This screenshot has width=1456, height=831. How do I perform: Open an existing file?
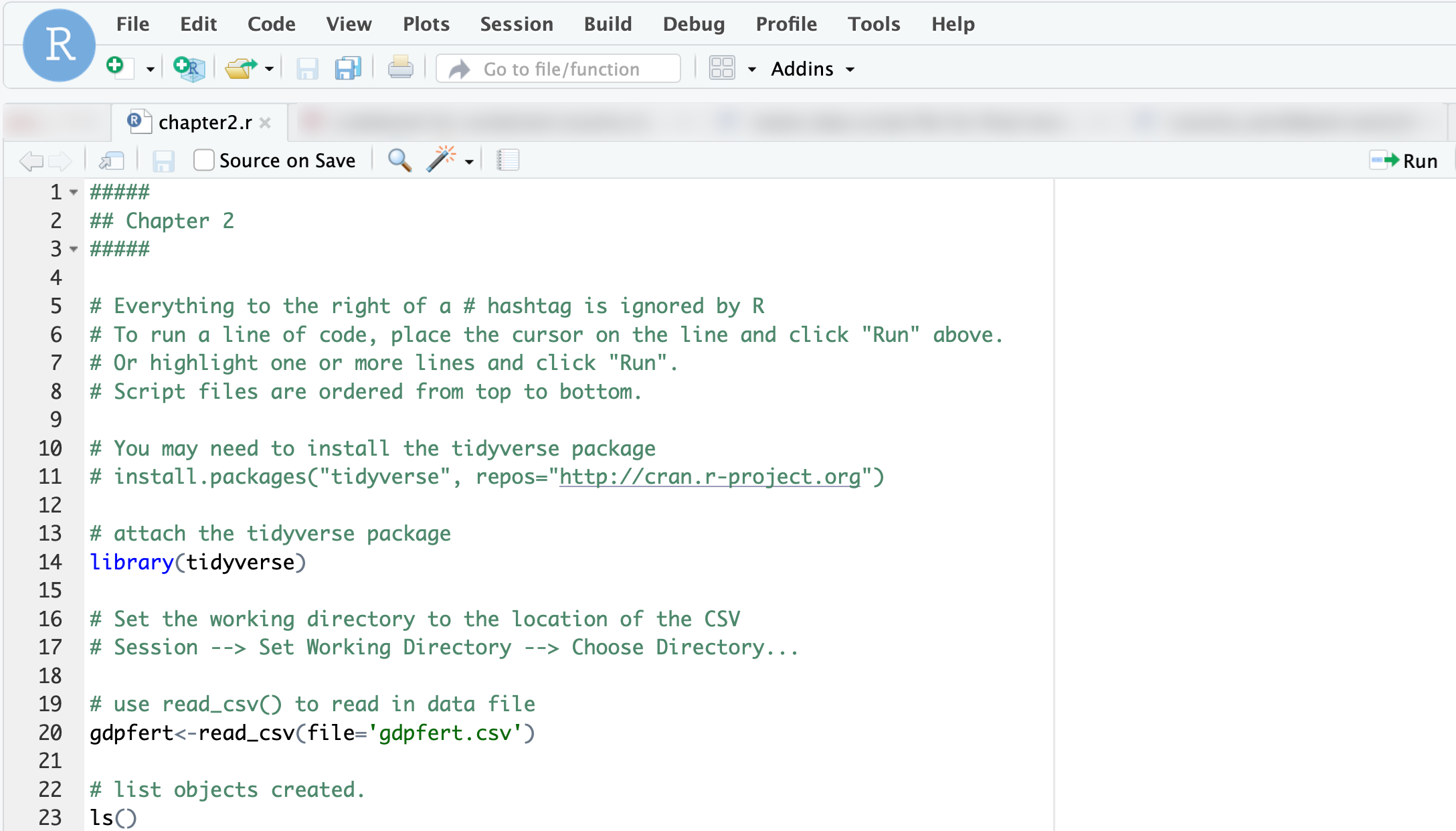(242, 67)
